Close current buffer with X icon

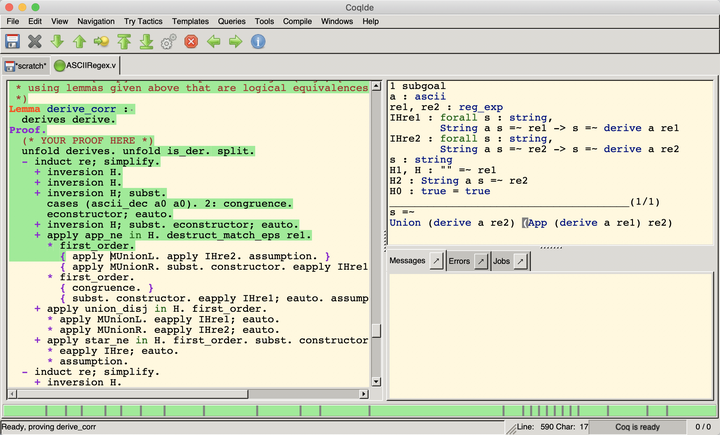34,42
